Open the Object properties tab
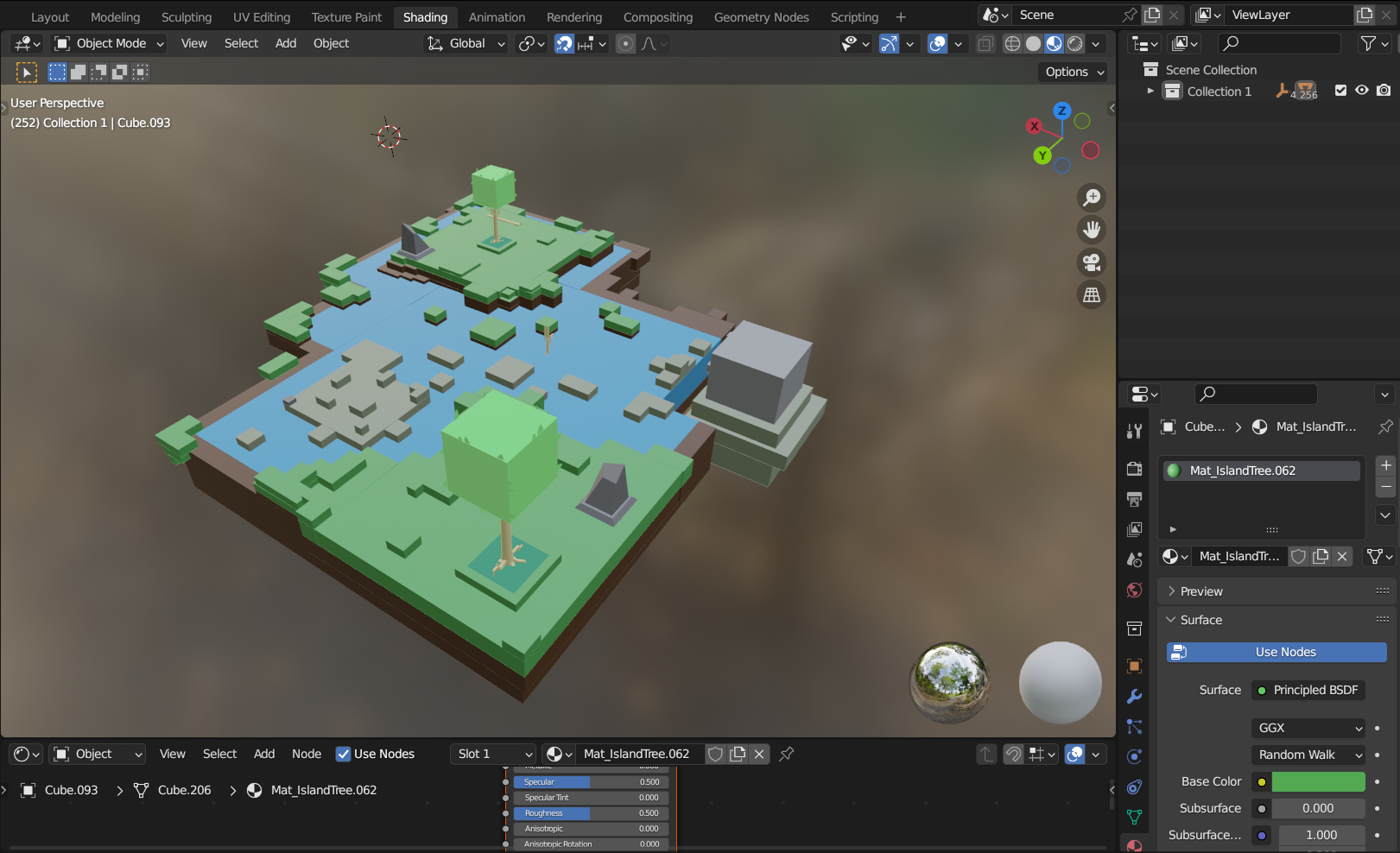The image size is (1400, 853). click(x=1135, y=666)
